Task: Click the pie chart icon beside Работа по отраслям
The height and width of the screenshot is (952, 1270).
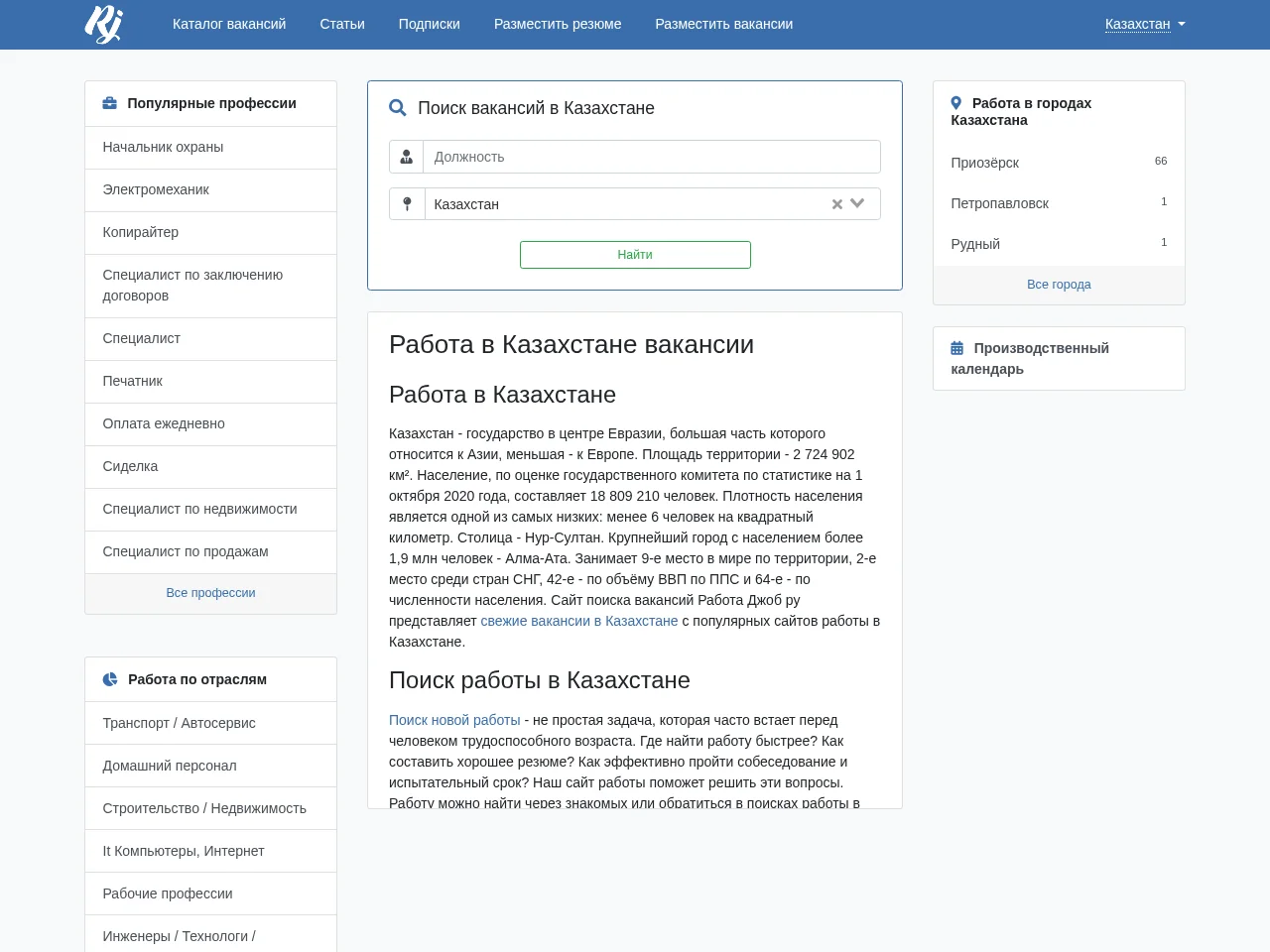Action: (x=110, y=679)
